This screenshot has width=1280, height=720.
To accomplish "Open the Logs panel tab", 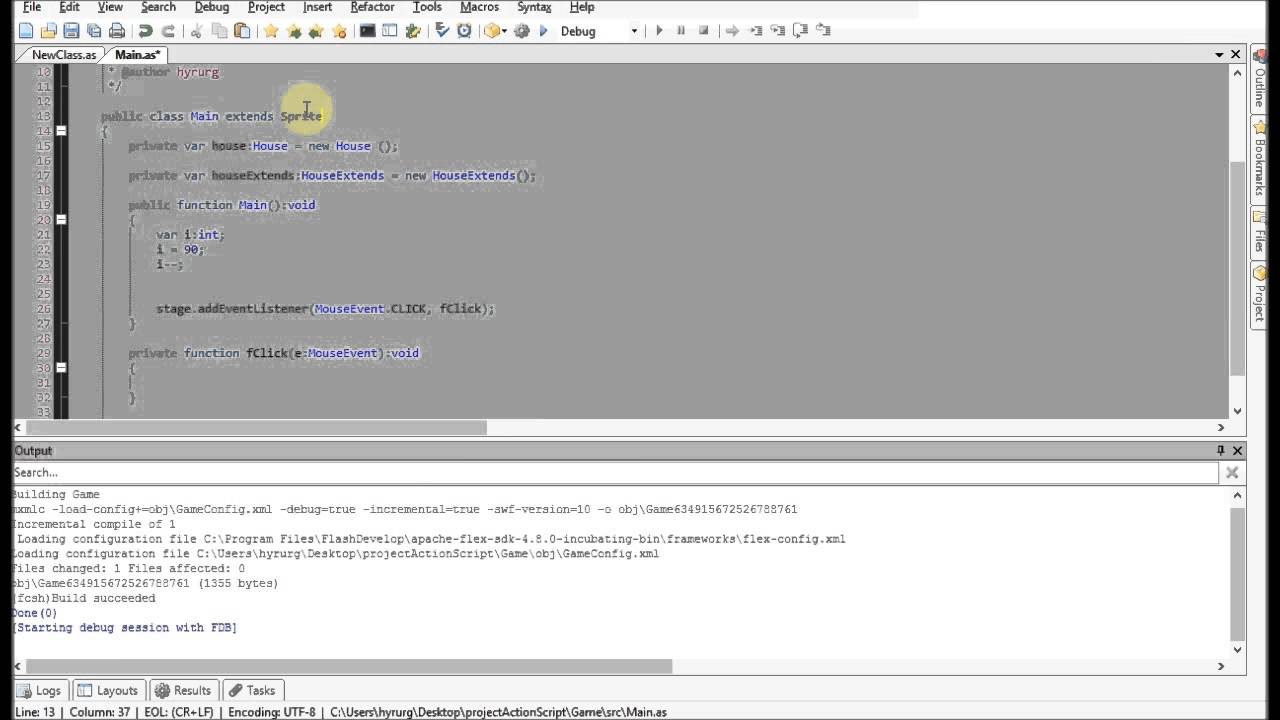I will (x=41, y=690).
